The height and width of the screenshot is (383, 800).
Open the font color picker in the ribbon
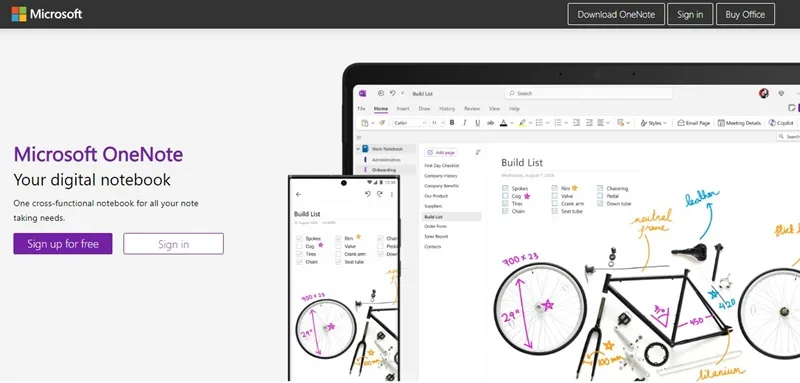coord(505,123)
